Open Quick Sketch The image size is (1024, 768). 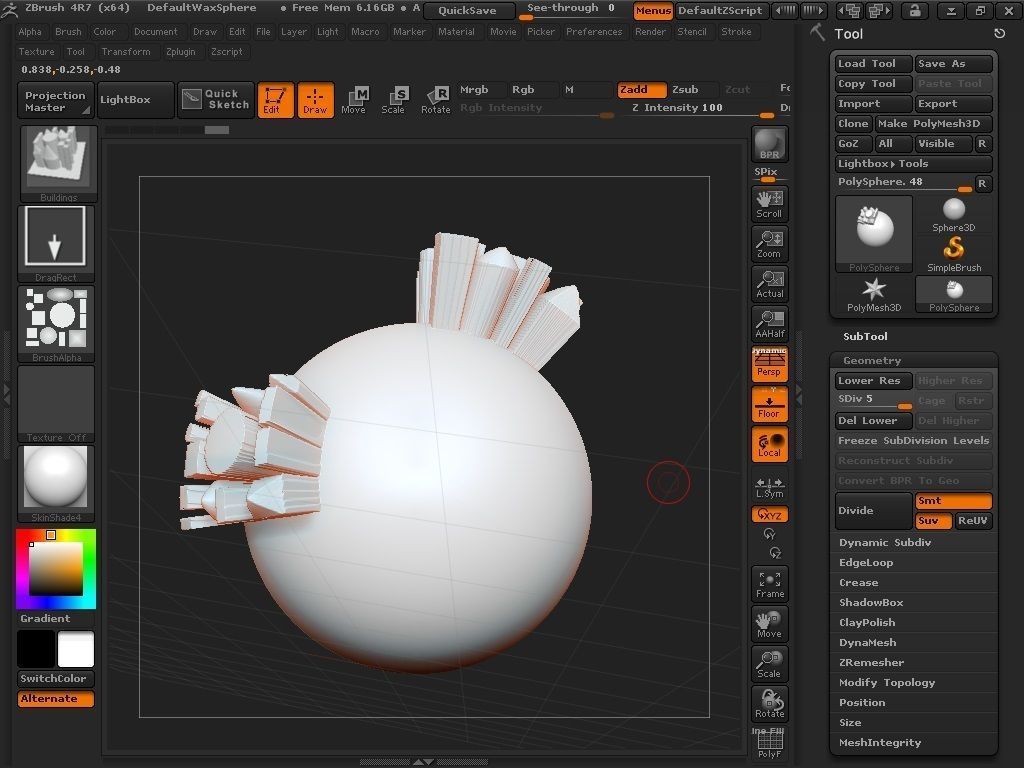(x=216, y=99)
